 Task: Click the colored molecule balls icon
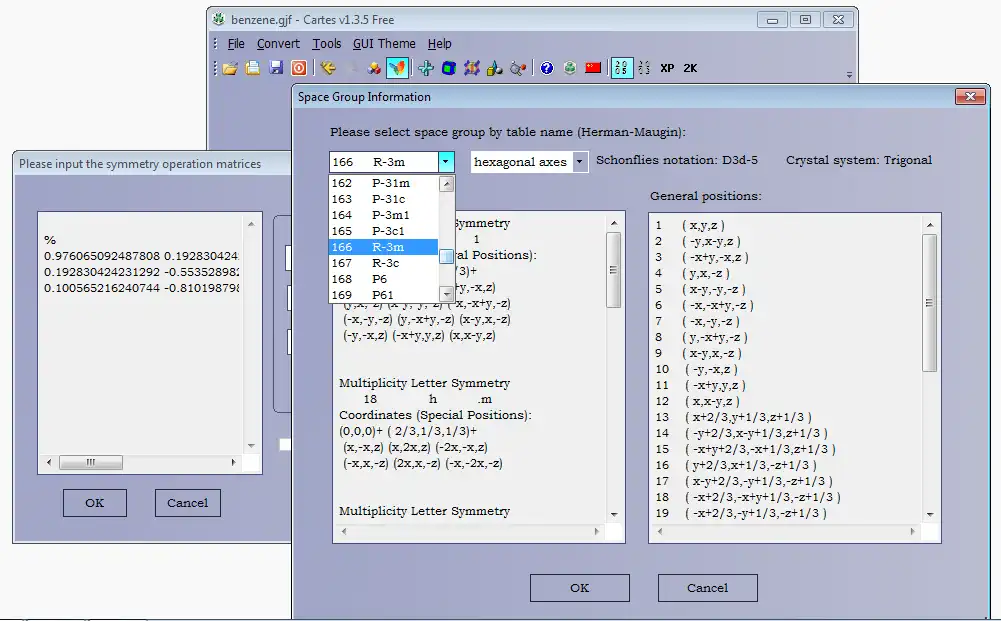(x=374, y=68)
